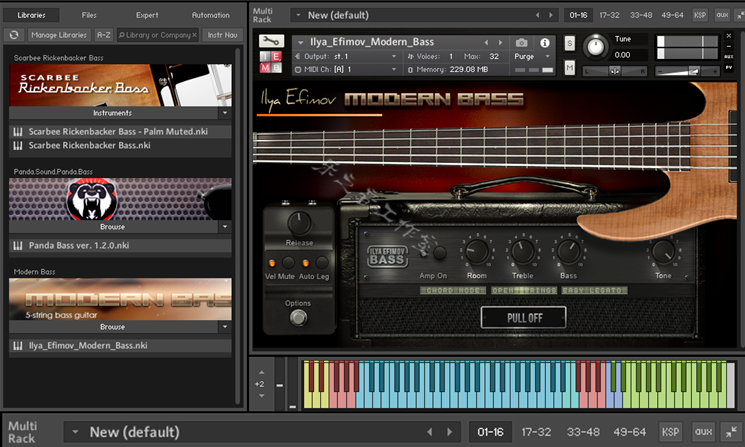745x447 pixels.
Task: Click the PULL OFF button
Action: point(524,318)
